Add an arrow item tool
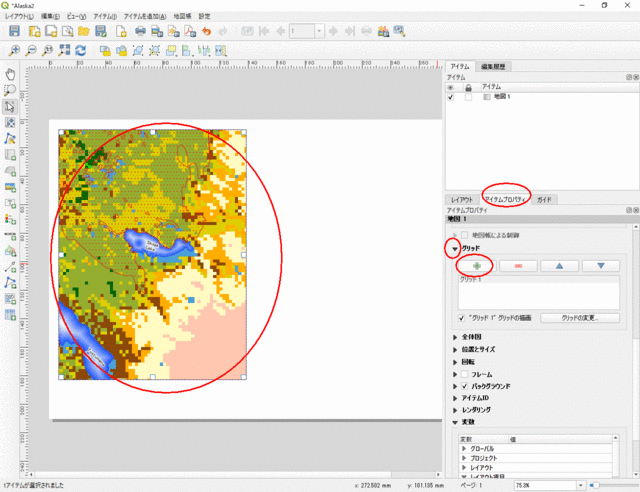The height and width of the screenshot is (492, 640). point(10,267)
